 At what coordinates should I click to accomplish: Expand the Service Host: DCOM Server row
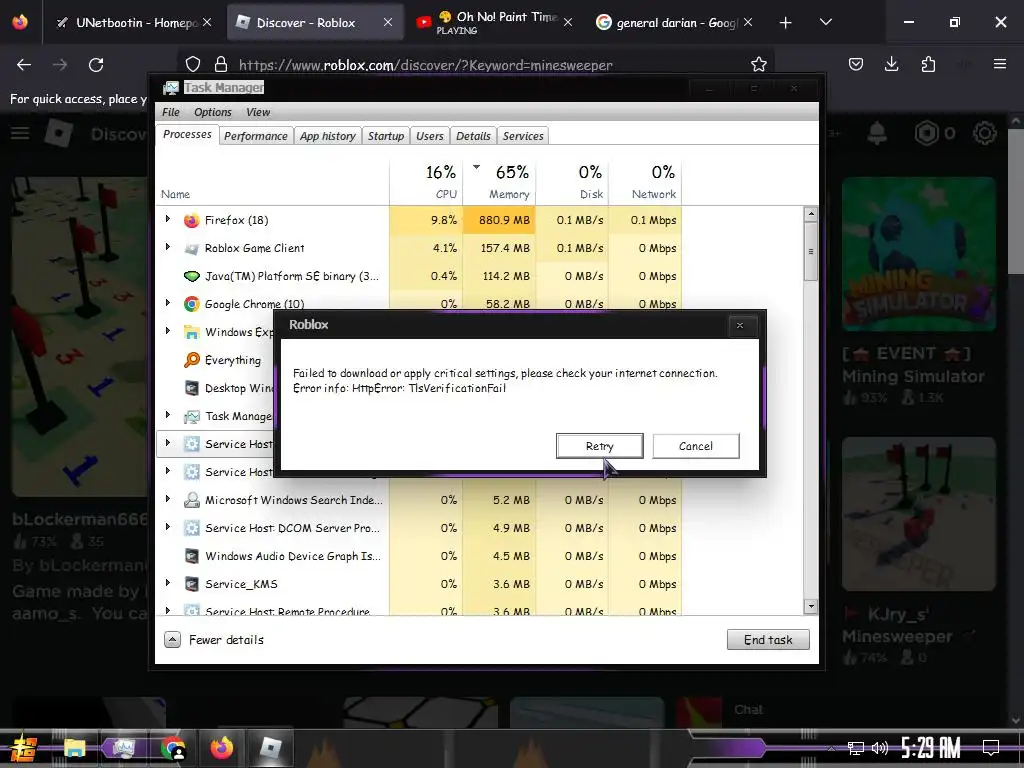(x=168, y=527)
